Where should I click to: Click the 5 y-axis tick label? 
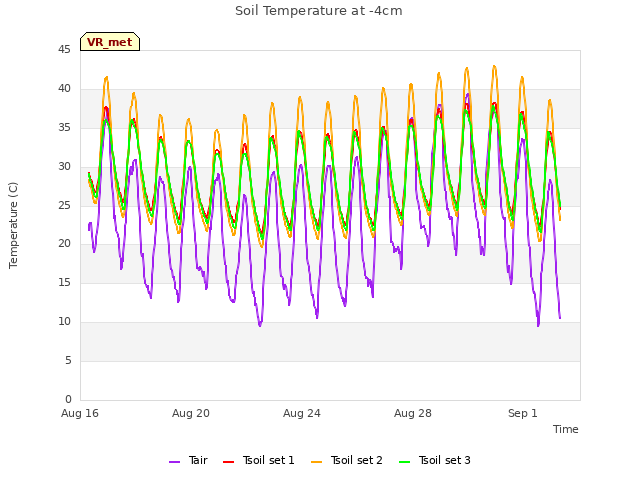[x=68, y=360]
